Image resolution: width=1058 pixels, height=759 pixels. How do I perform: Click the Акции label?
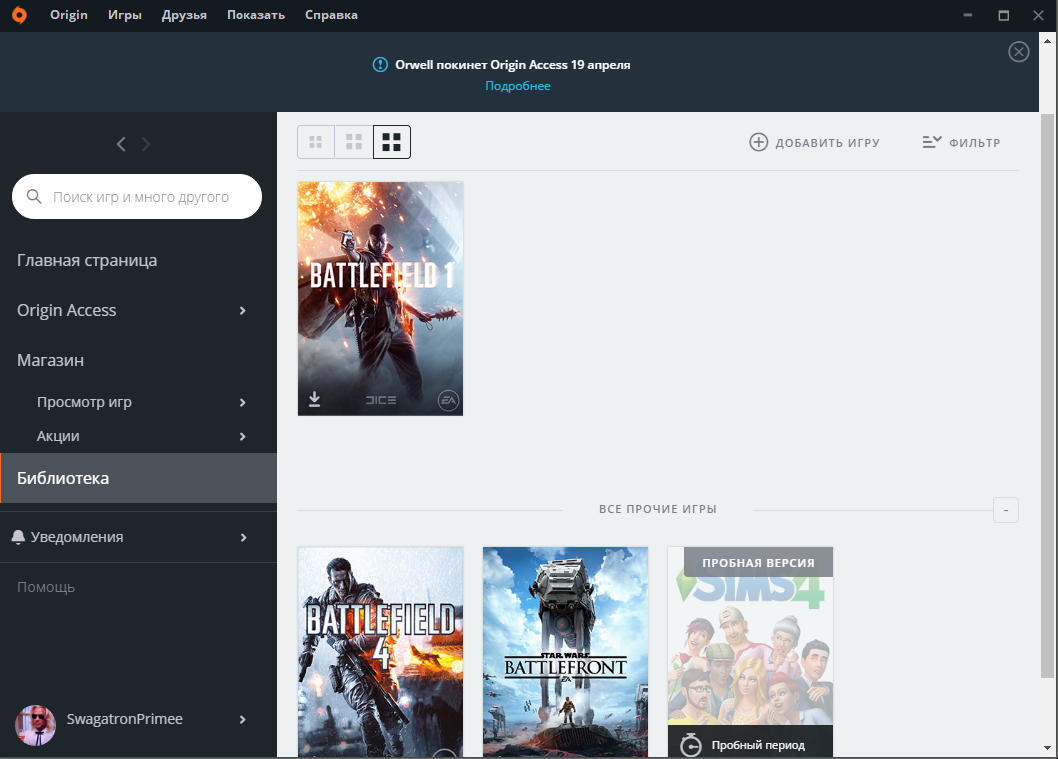point(58,437)
